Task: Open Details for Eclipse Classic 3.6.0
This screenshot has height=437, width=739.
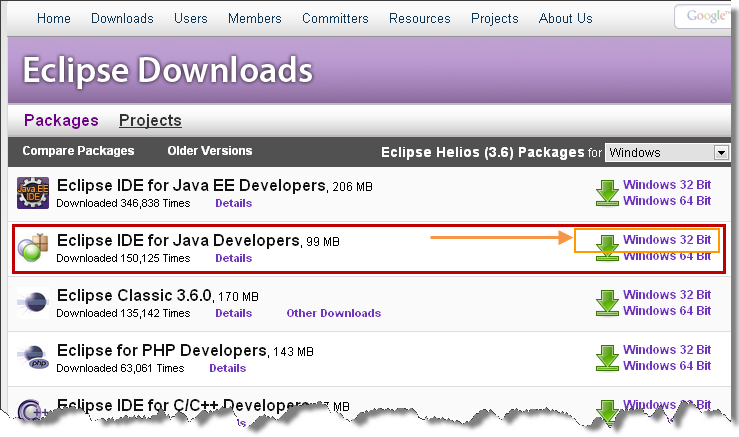Action: pos(234,313)
